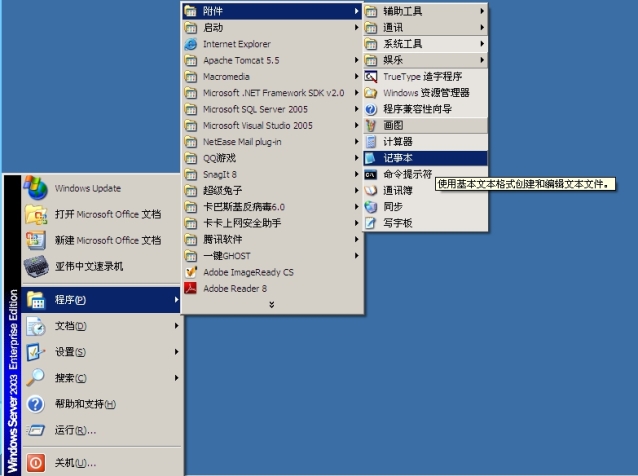This screenshot has width=638, height=476.
Task: Click the 帮助和支持 question mark icon
Action: [x=35, y=404]
